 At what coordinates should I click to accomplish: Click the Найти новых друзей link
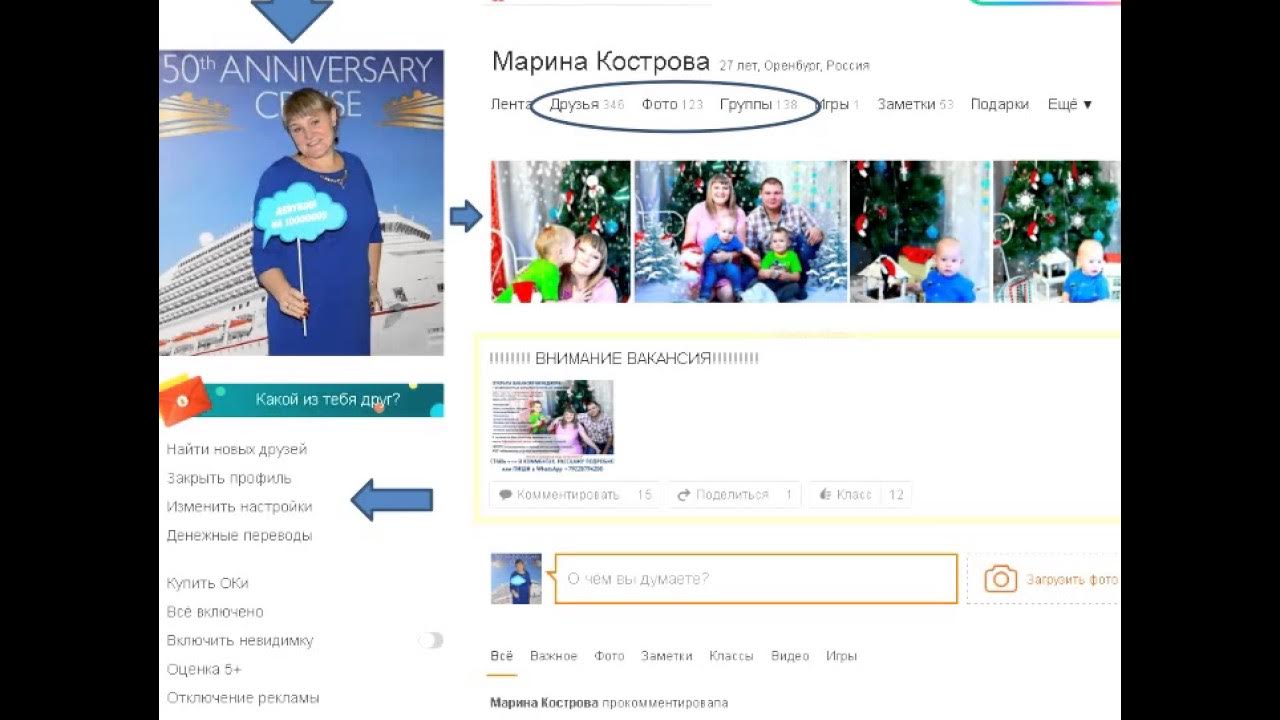237,450
